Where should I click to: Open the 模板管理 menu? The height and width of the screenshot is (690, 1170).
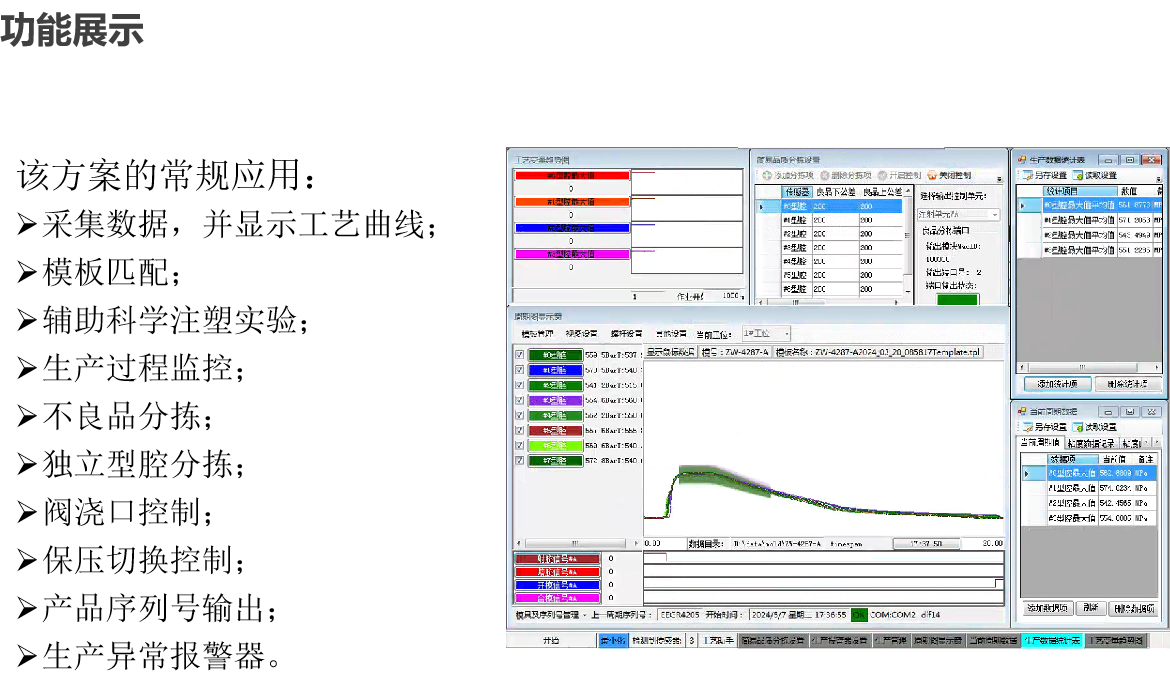[x=537, y=334]
